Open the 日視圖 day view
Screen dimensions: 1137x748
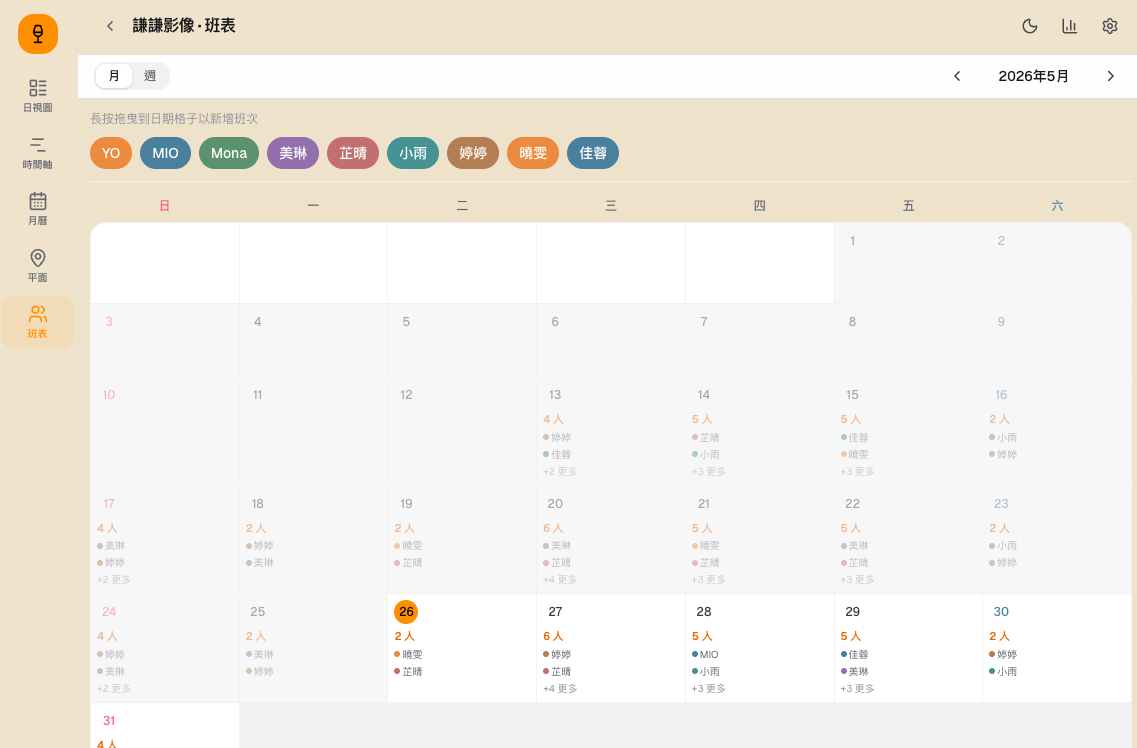[38, 96]
